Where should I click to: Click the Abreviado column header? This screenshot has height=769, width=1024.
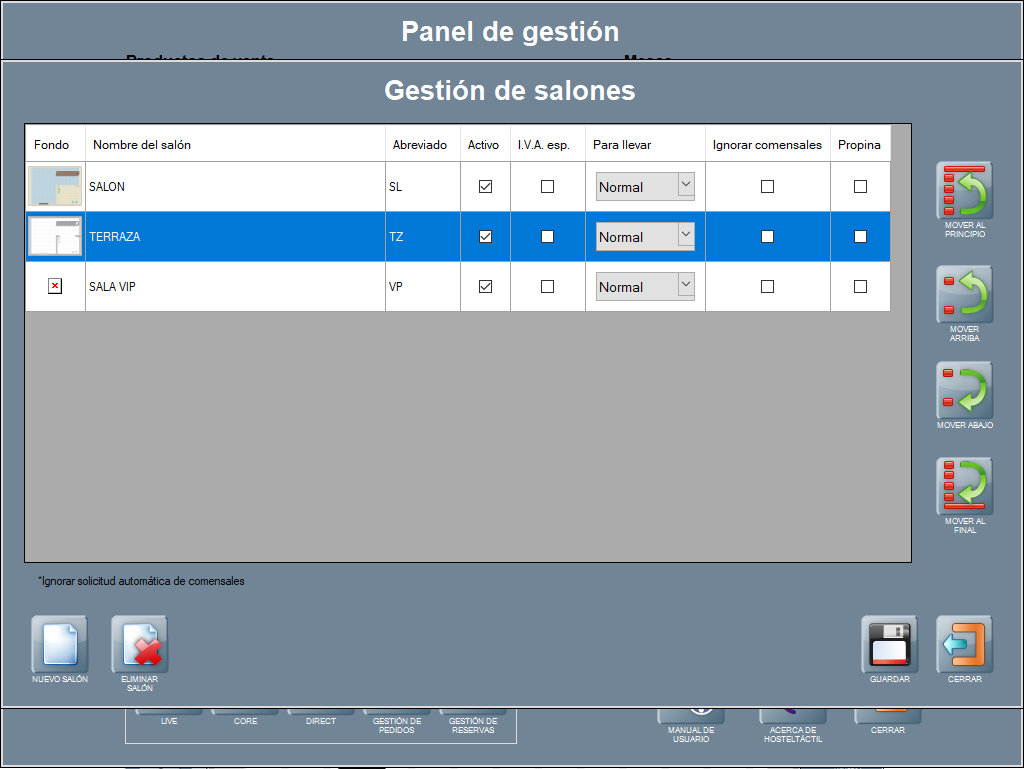click(420, 145)
